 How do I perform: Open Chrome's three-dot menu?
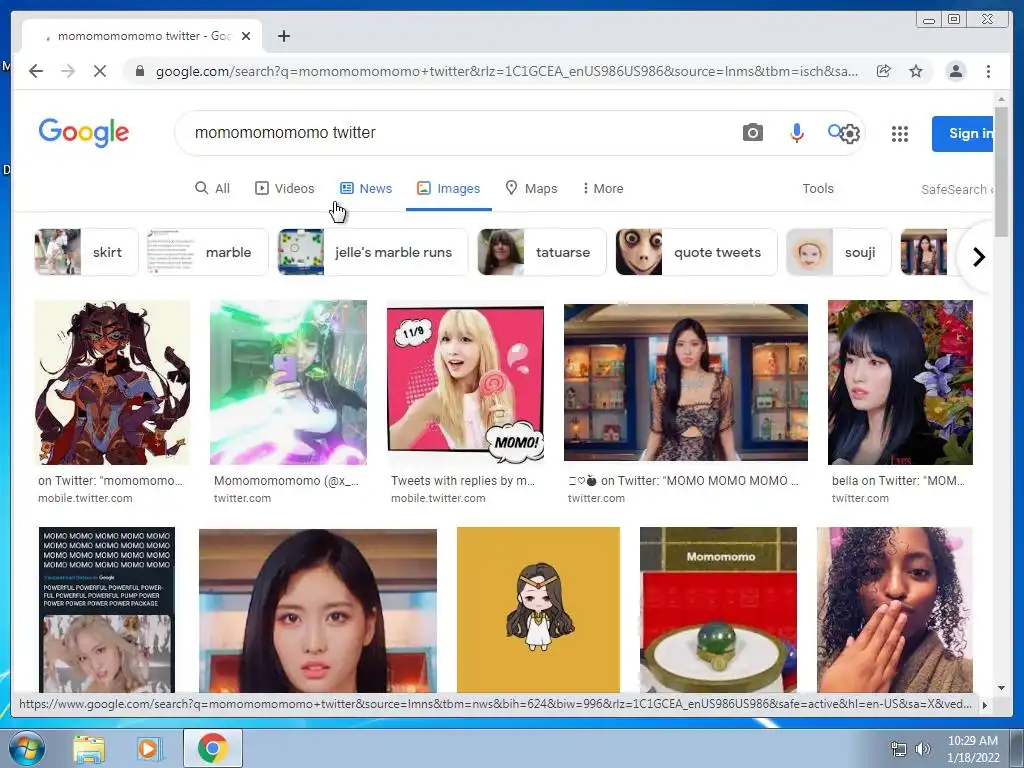pyautogui.click(x=988, y=71)
